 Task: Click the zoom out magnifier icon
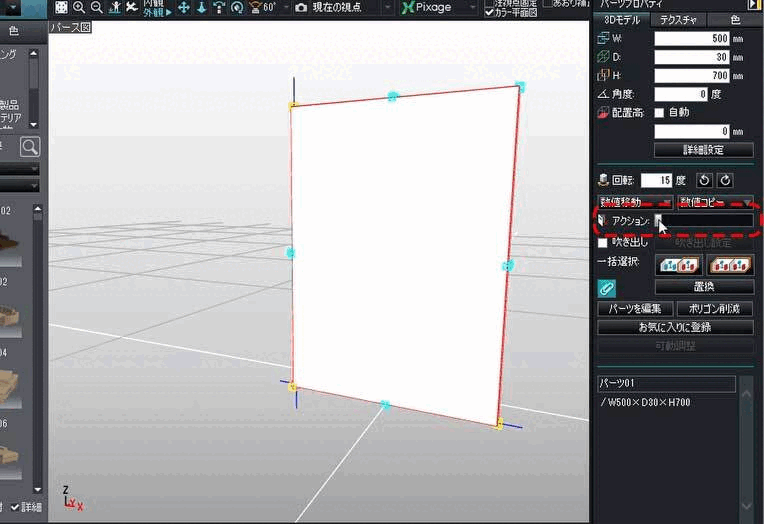[x=96, y=7]
